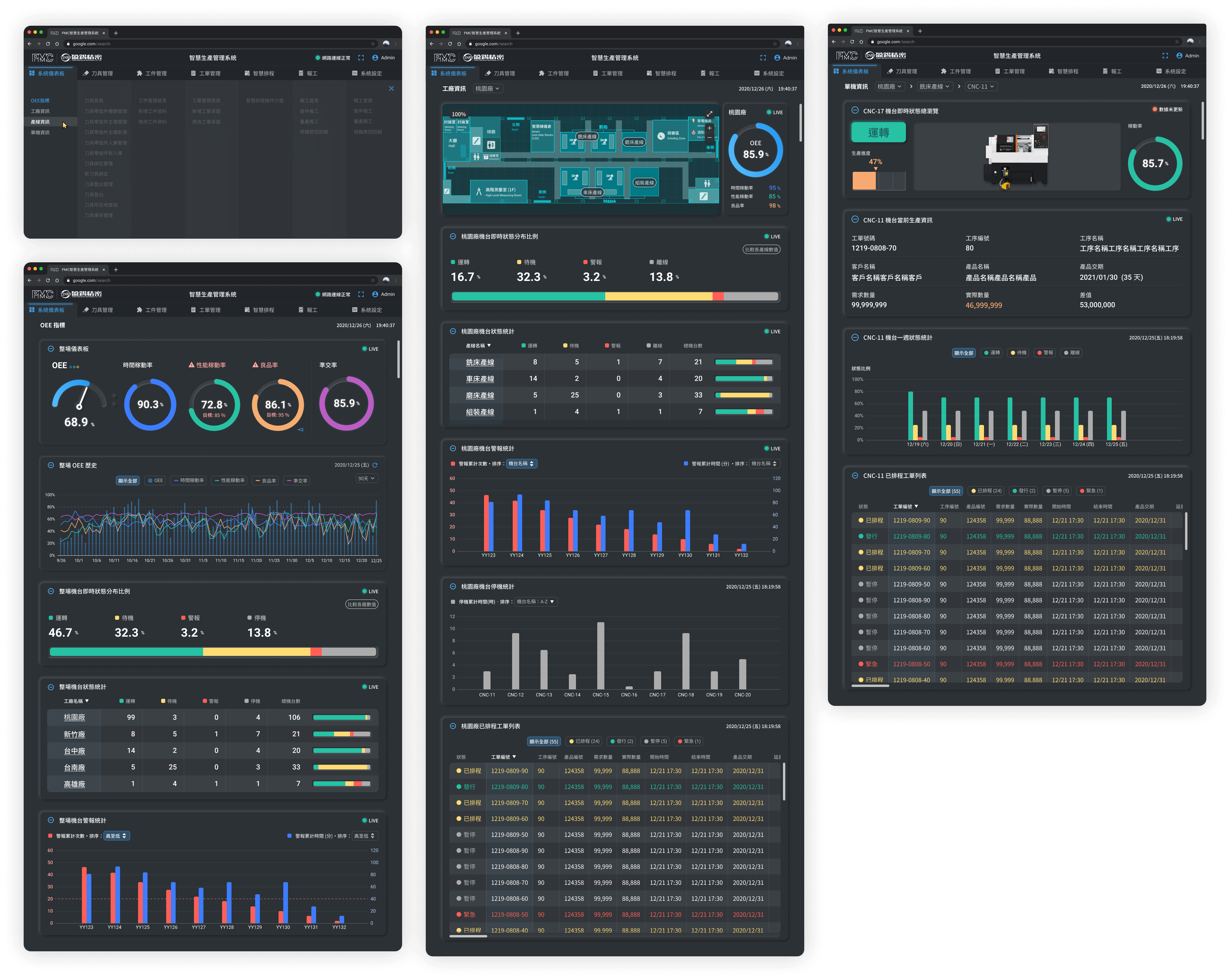Viewport: 1230px width, 980px height.
Task: Select 產線資訊 in the open menu
Action: point(40,122)
